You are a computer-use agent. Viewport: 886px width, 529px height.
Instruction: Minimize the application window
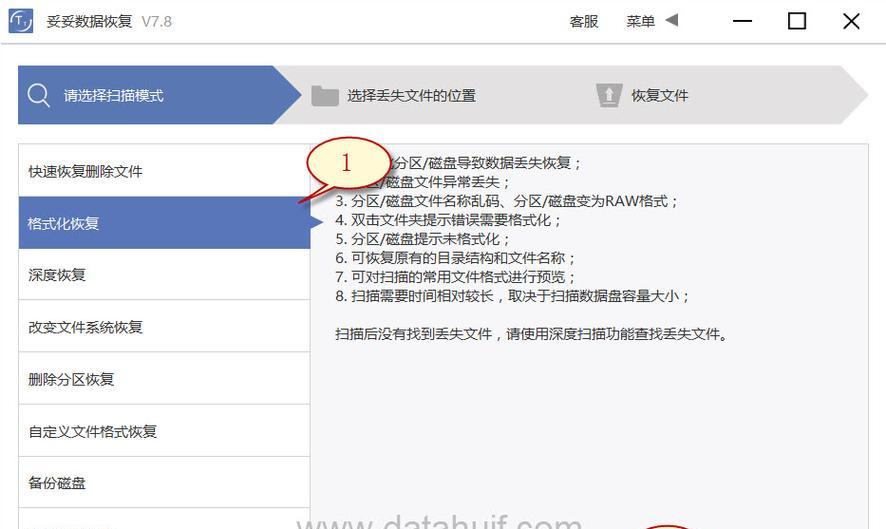742,21
